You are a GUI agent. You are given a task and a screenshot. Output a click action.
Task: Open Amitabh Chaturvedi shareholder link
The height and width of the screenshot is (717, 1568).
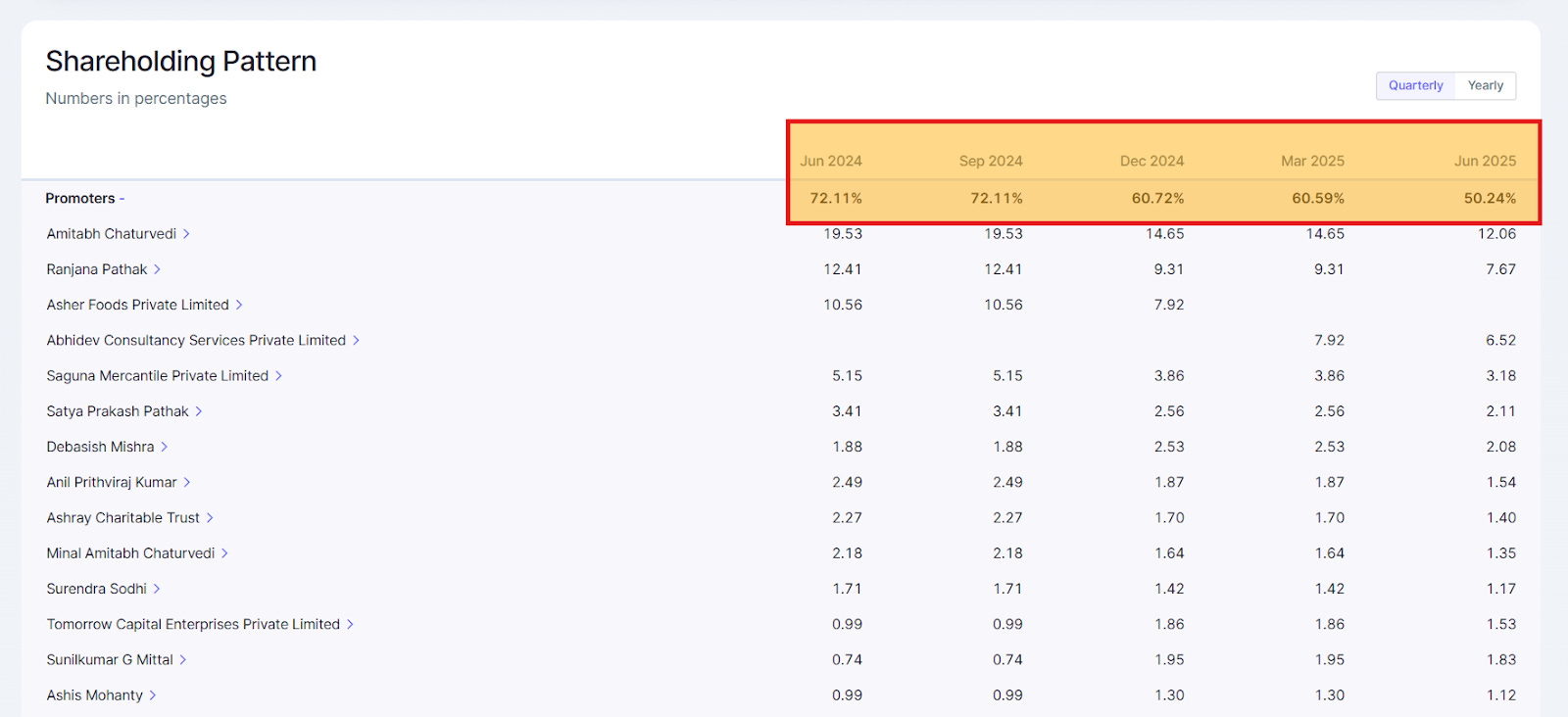click(x=118, y=234)
